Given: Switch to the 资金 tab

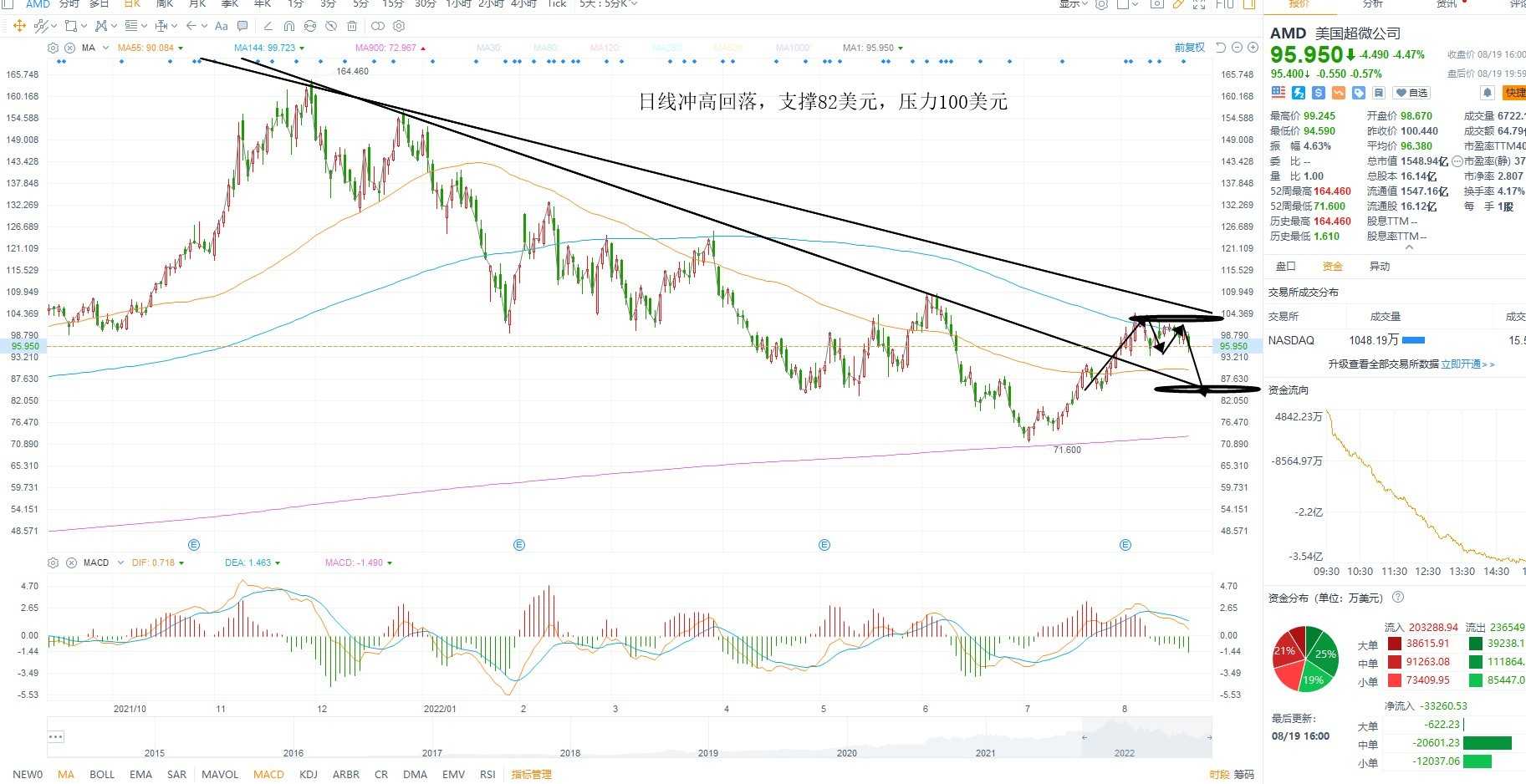Looking at the screenshot, I should point(1332,267).
